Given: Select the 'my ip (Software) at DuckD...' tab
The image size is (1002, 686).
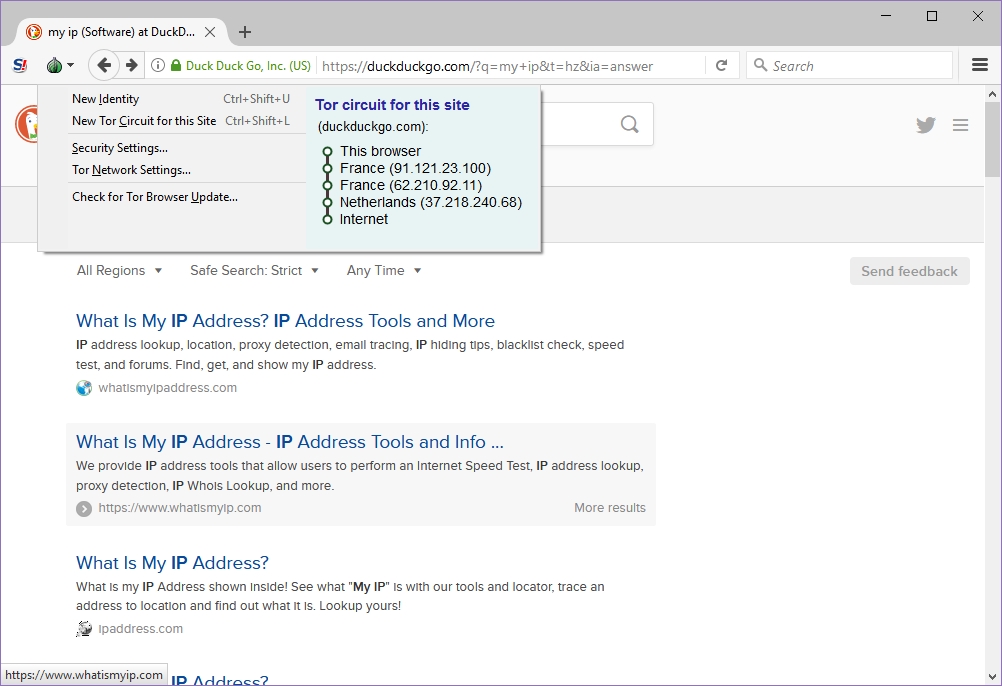Looking at the screenshot, I should click(121, 32).
